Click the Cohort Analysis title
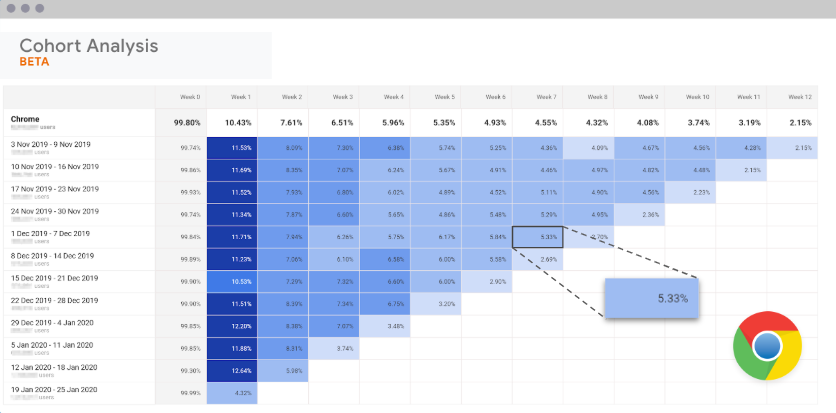Viewport: 836px width, 413px height. (89, 46)
